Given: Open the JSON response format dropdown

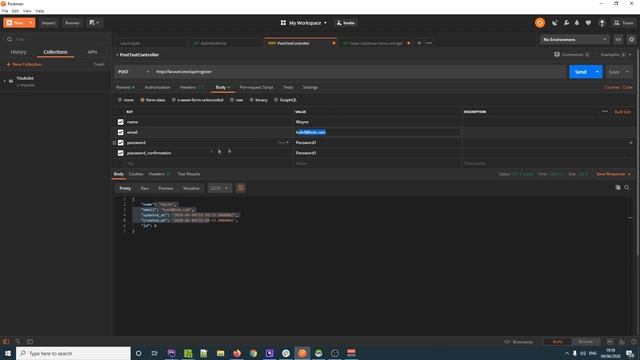Looking at the screenshot, I should (x=220, y=188).
